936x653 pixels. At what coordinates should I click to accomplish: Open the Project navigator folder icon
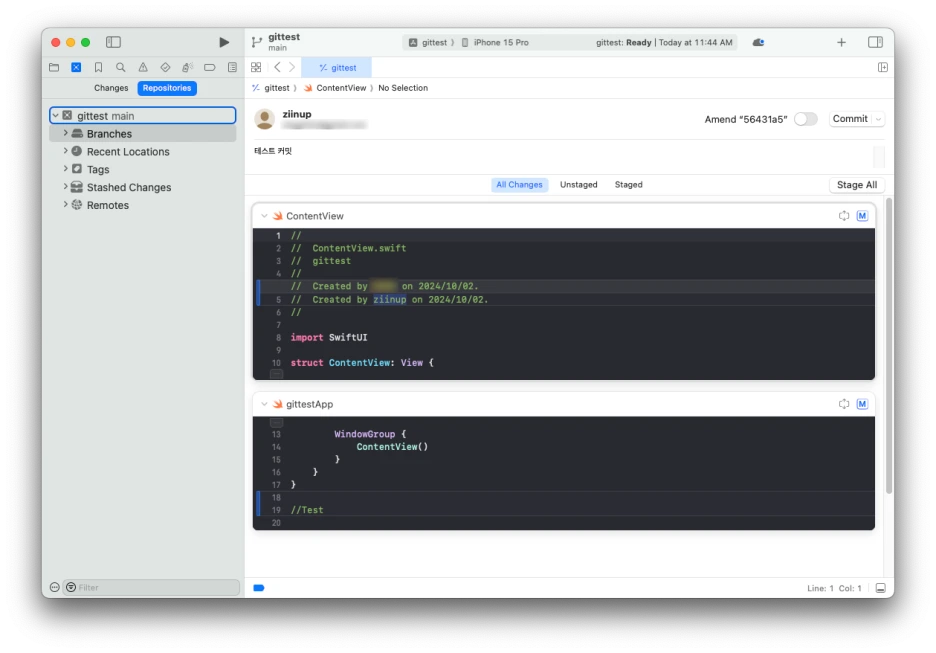tap(54, 67)
